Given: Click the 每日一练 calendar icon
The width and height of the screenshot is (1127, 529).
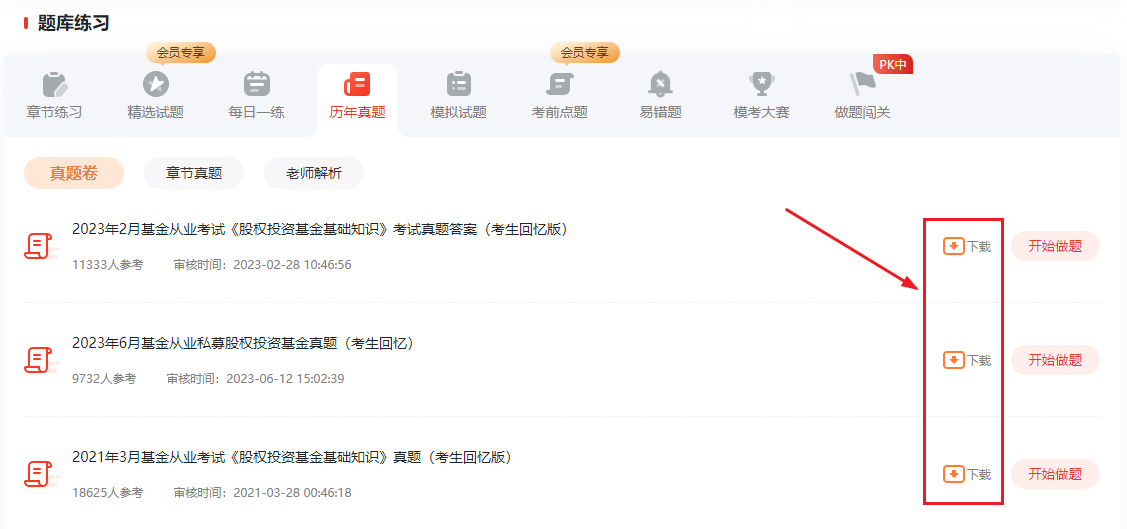Looking at the screenshot, I should coord(257,84).
